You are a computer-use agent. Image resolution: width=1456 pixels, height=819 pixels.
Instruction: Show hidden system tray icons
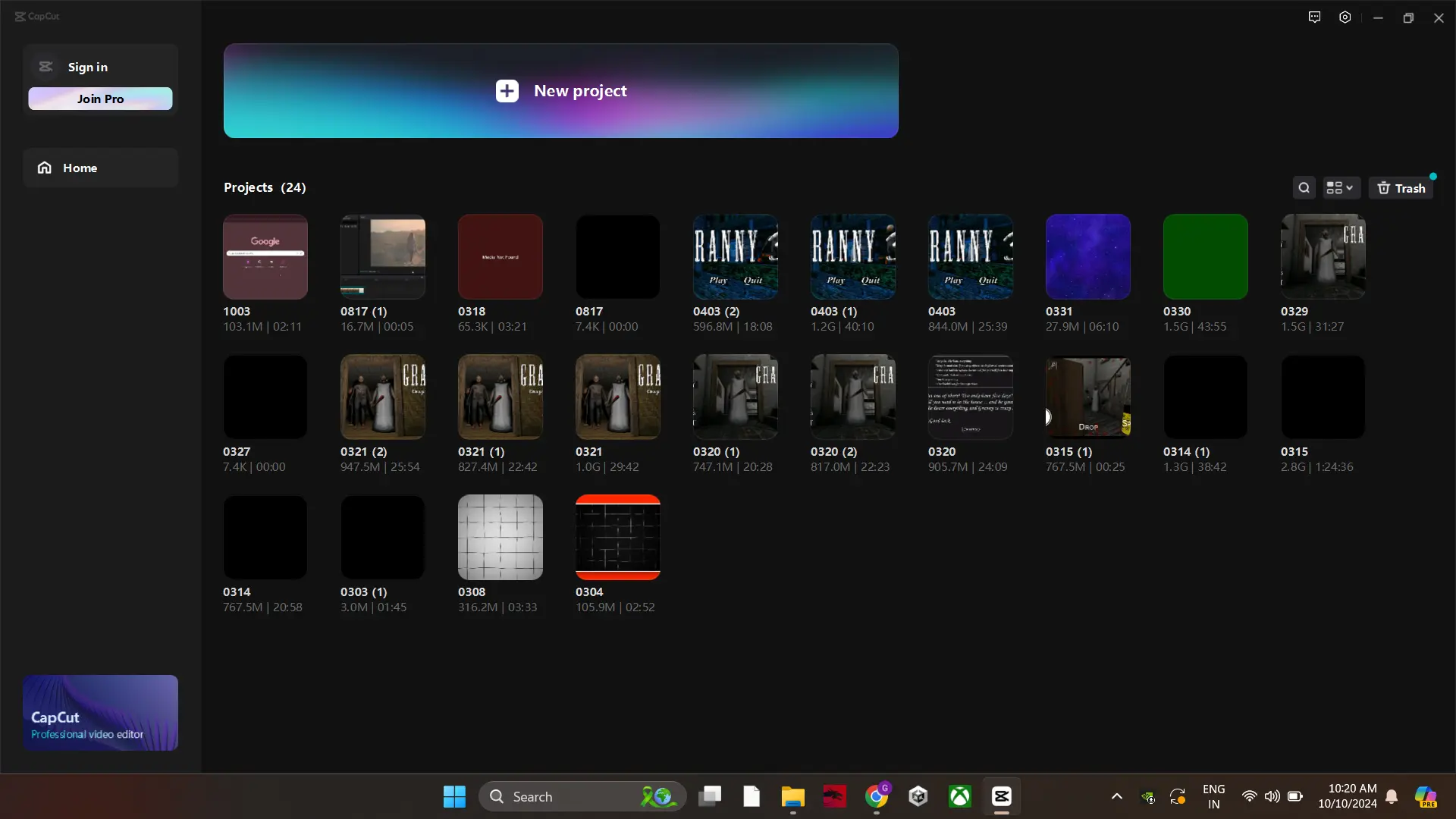(x=1116, y=796)
